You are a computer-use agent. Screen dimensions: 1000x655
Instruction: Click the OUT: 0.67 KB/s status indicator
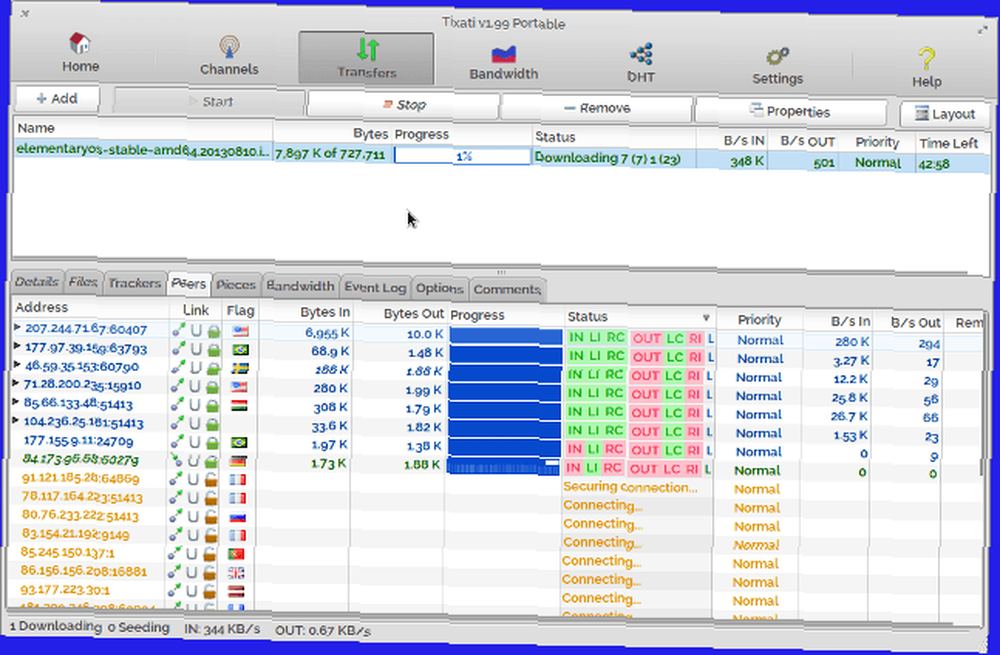(323, 631)
